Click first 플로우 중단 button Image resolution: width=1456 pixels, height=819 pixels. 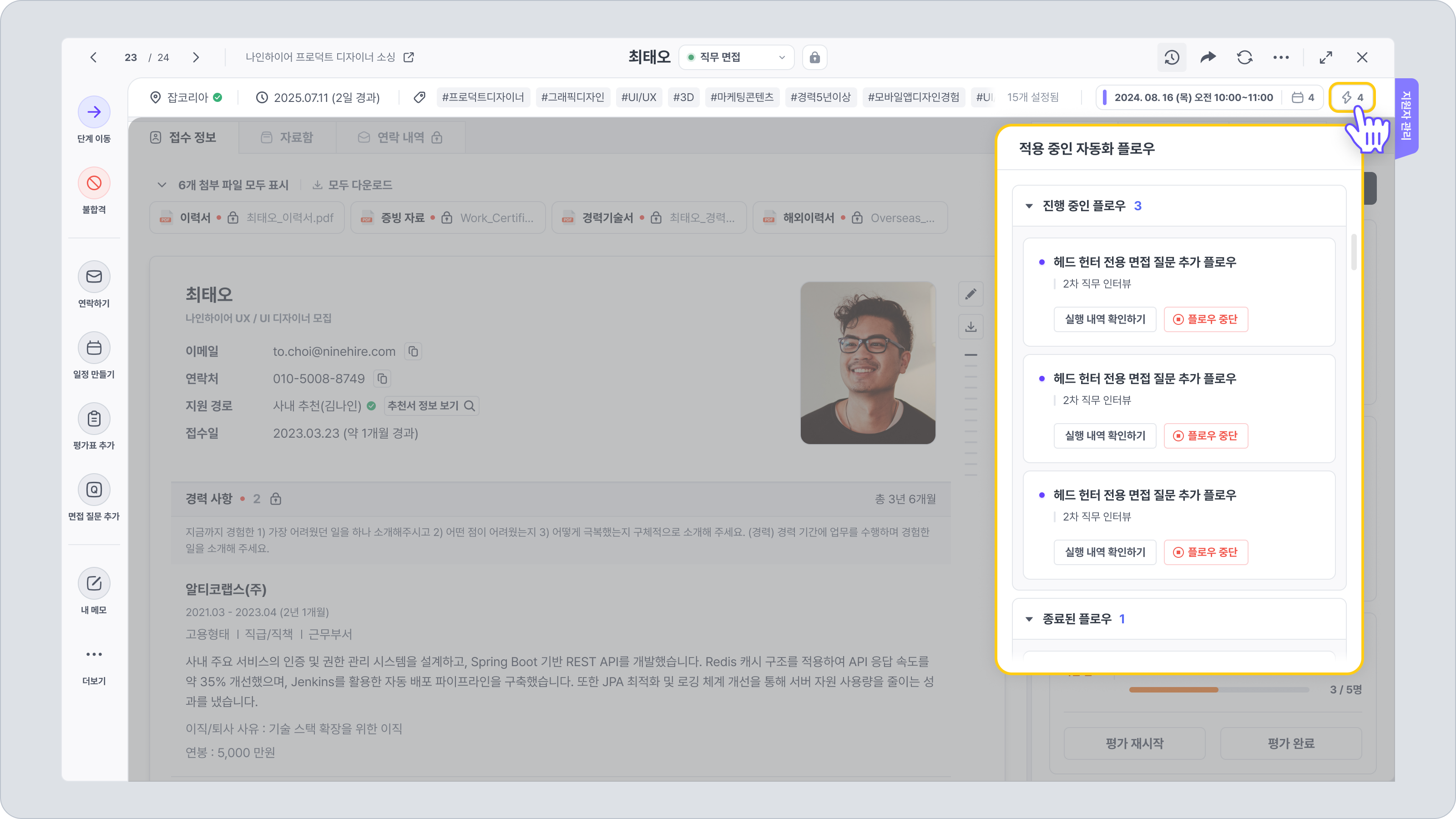pos(1206,319)
